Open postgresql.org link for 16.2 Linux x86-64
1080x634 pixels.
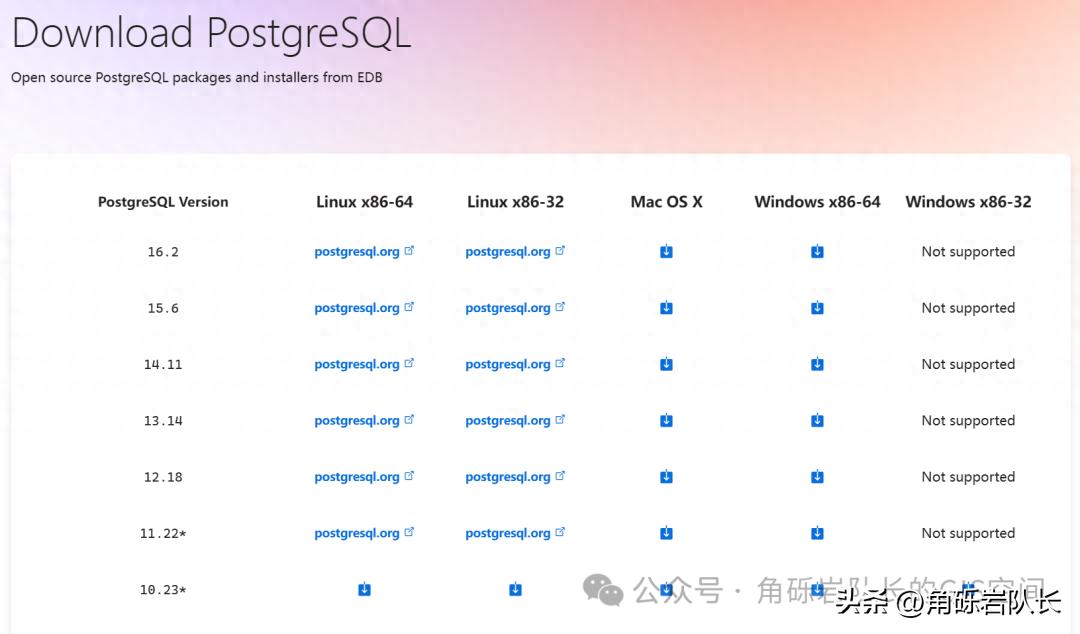pos(364,252)
